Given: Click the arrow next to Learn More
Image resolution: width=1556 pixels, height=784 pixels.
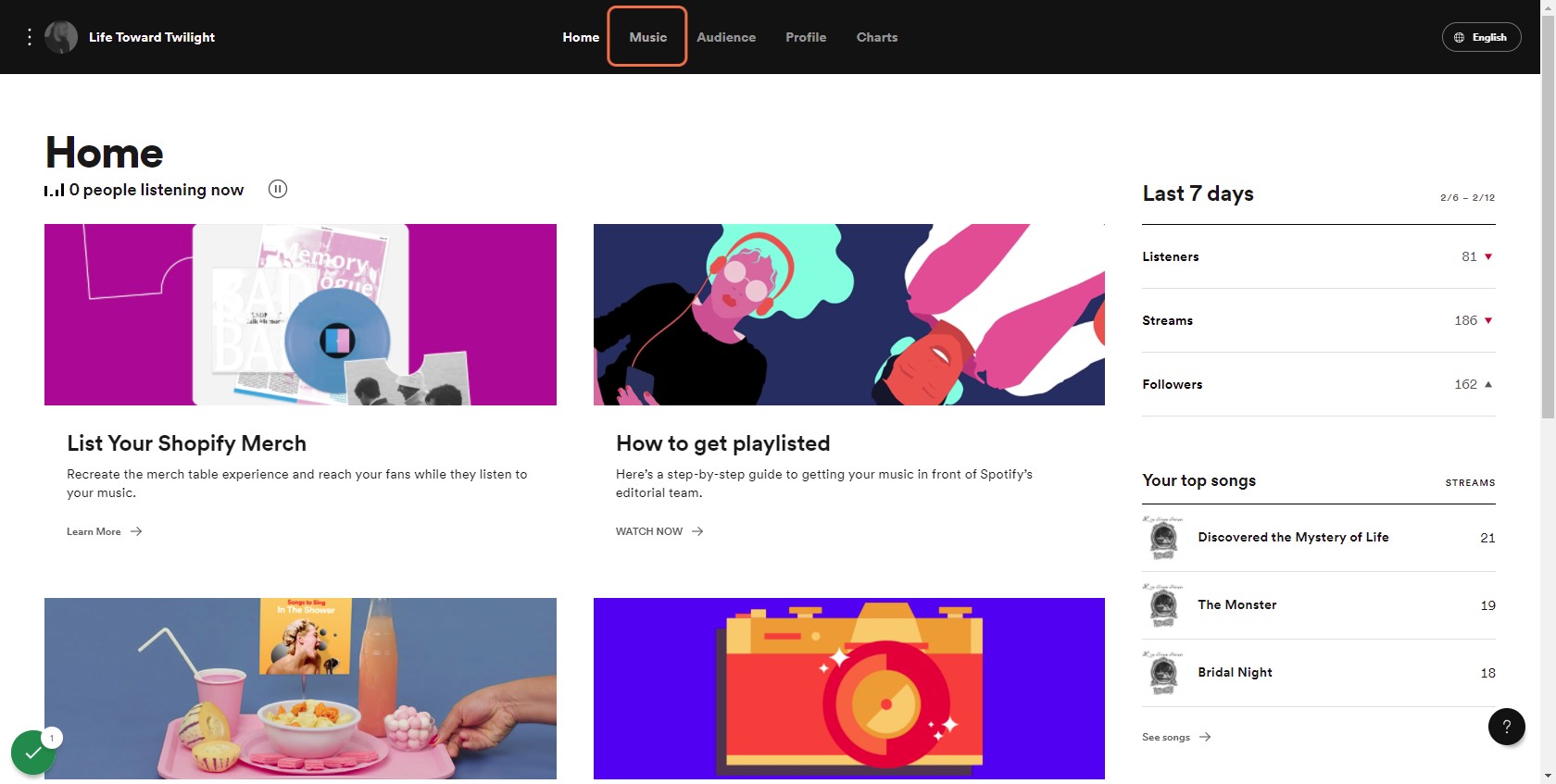Looking at the screenshot, I should pos(136,531).
